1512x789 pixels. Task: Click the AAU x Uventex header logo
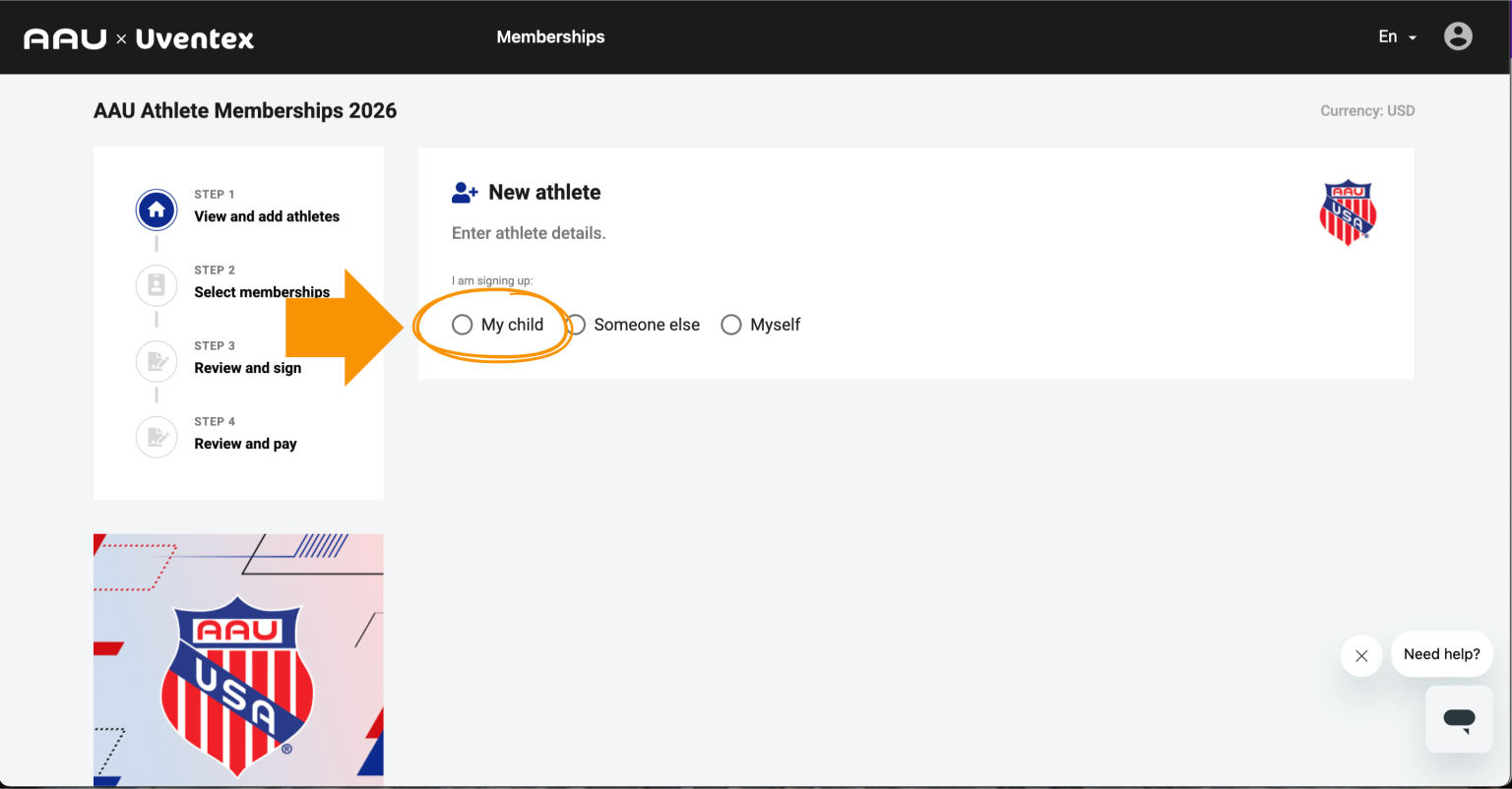pyautogui.click(x=139, y=38)
